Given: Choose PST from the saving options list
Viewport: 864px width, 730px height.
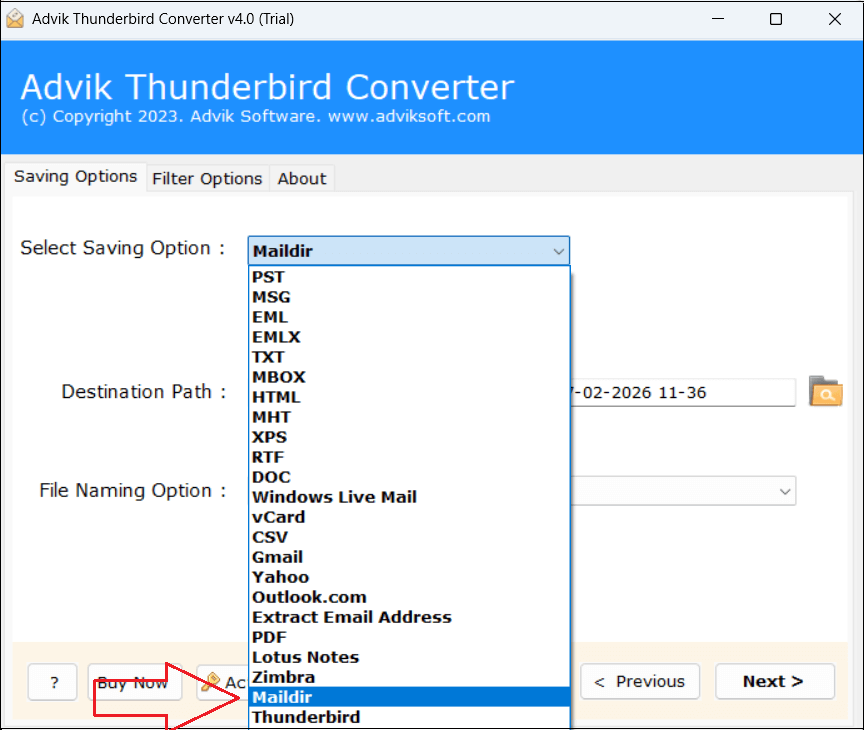Looking at the screenshot, I should (x=268, y=277).
